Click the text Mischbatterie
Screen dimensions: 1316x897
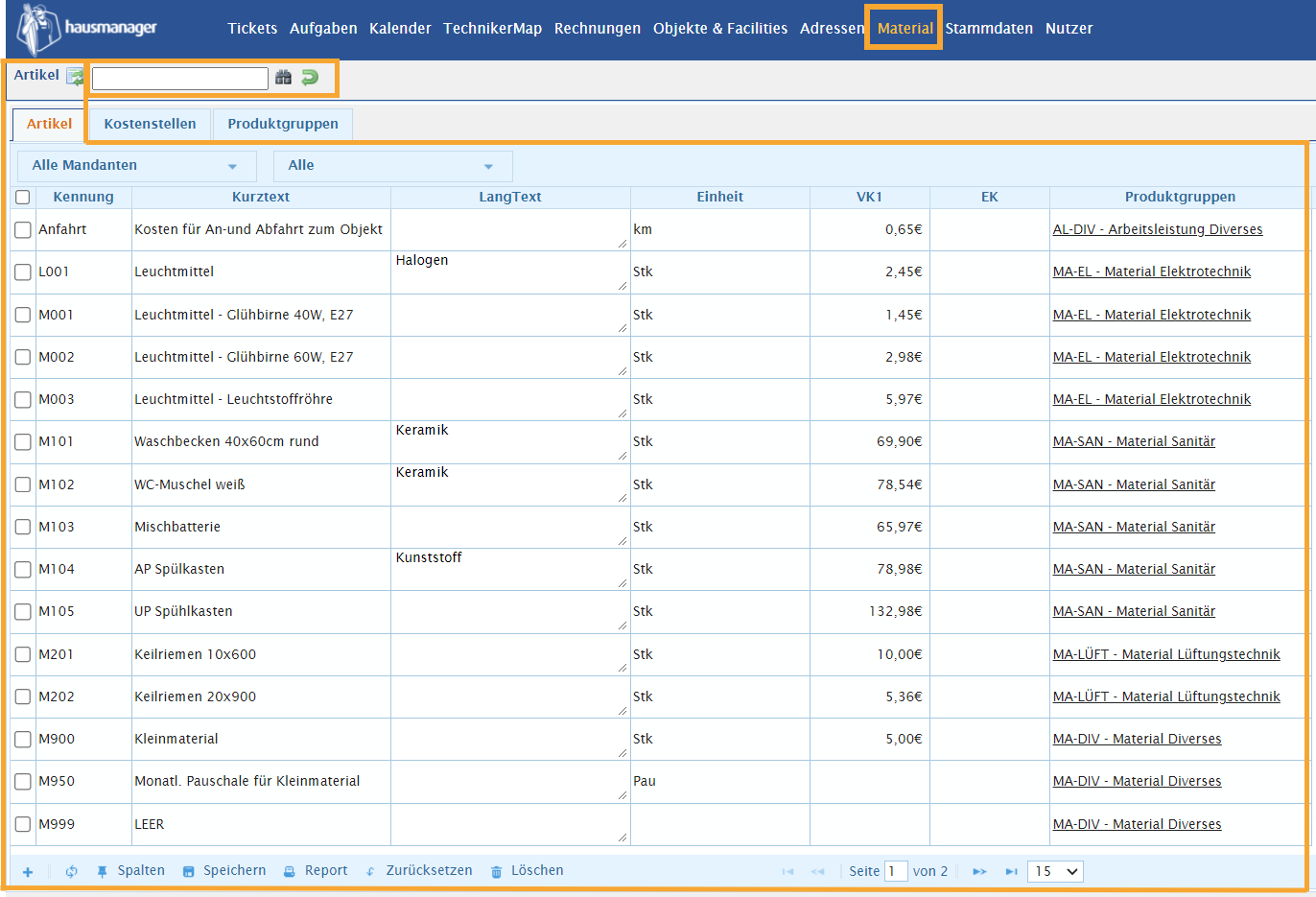tap(177, 528)
